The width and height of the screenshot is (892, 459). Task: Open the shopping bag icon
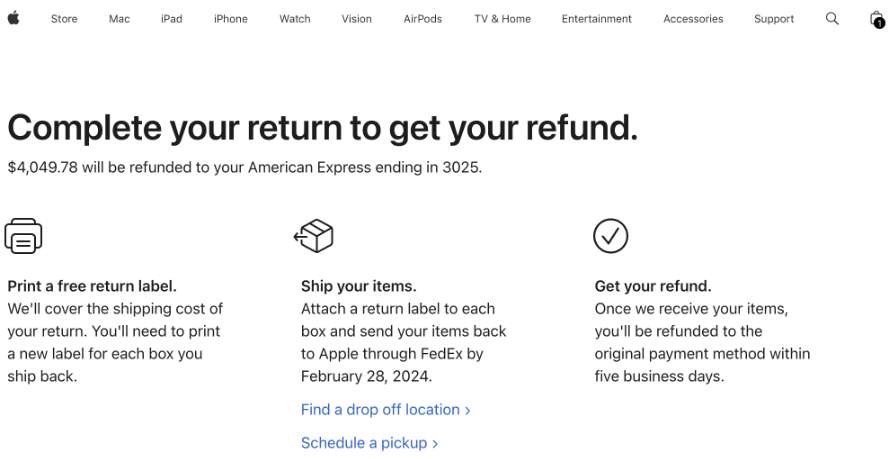pyautogui.click(x=877, y=19)
